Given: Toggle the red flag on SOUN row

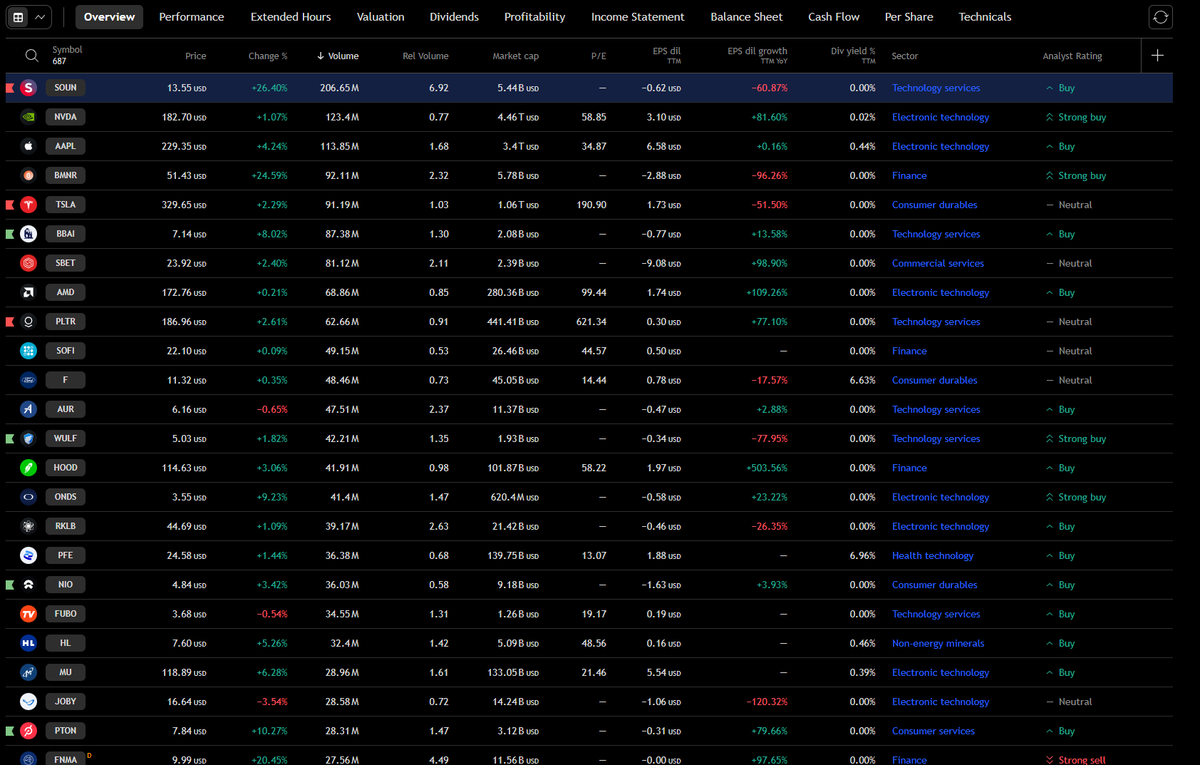Looking at the screenshot, I should [x=9, y=88].
